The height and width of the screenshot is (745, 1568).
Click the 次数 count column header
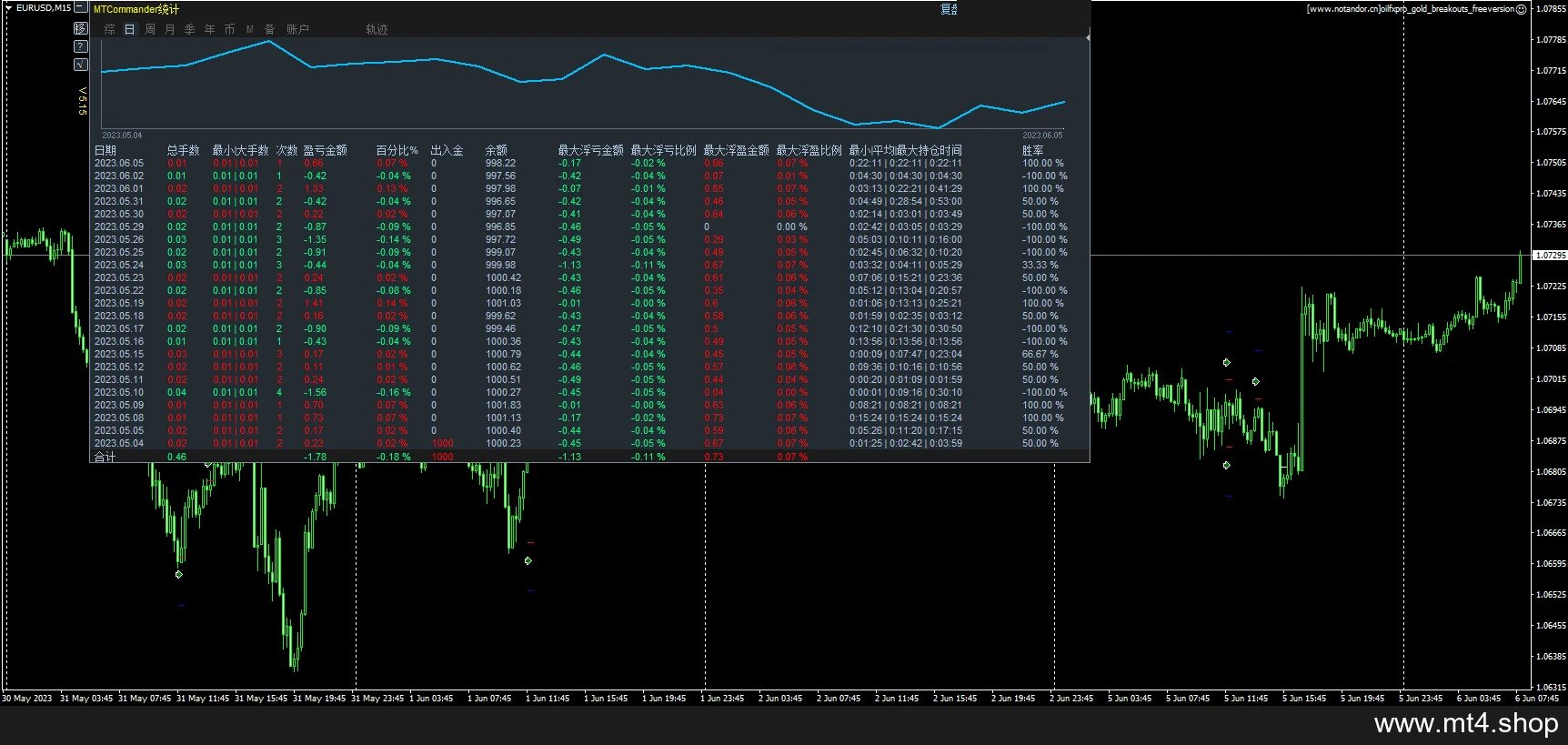(x=287, y=150)
